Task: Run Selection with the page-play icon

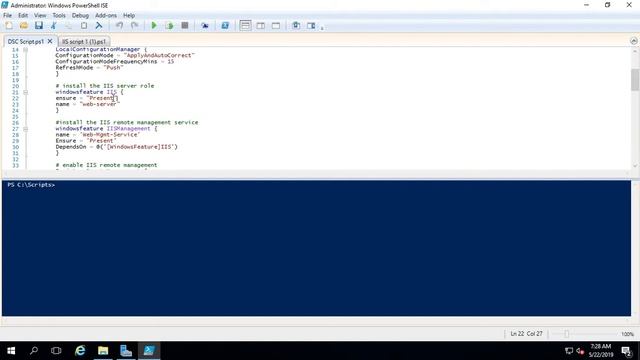Action: pyautogui.click(x=169, y=26)
